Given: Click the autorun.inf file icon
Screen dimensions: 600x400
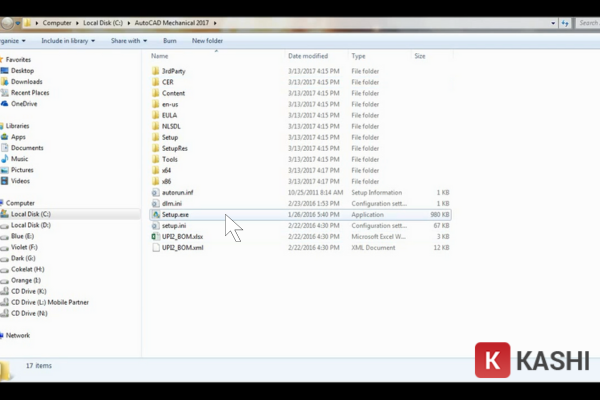Looking at the screenshot, I should tap(155, 193).
